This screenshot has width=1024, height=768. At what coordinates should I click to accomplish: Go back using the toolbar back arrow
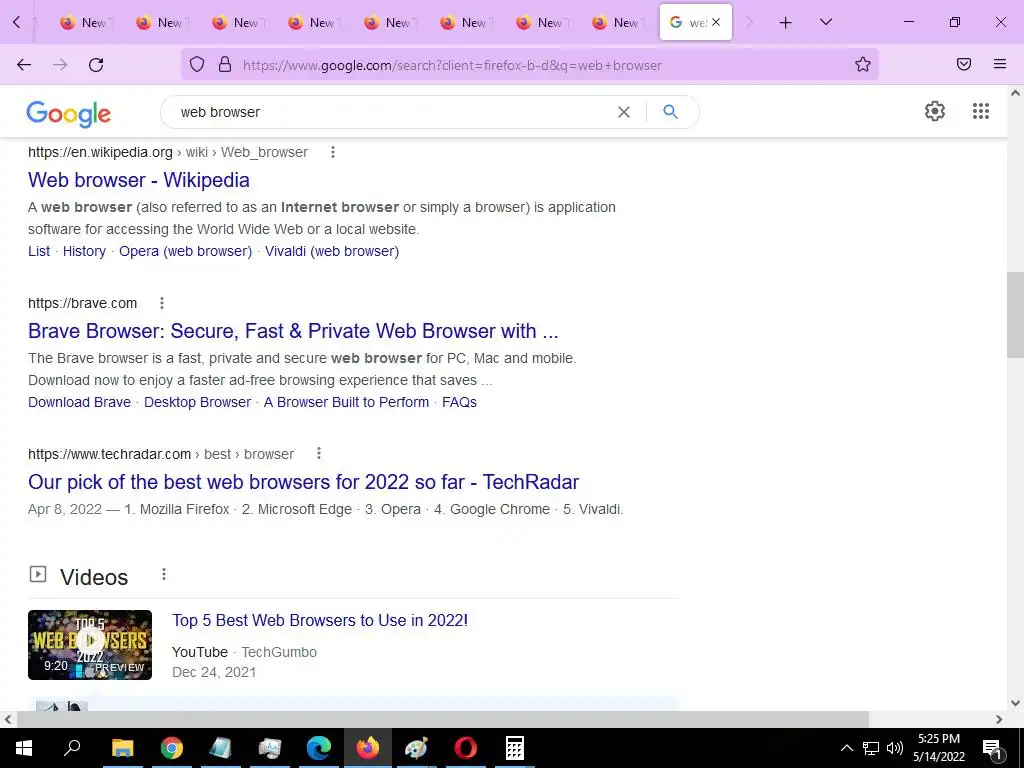[x=24, y=65]
